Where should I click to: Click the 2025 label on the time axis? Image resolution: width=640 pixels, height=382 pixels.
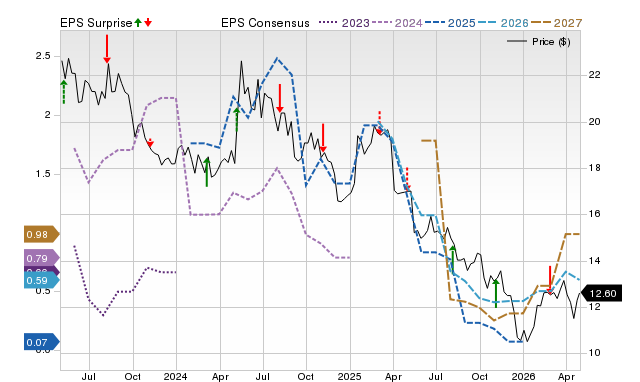[x=349, y=376]
